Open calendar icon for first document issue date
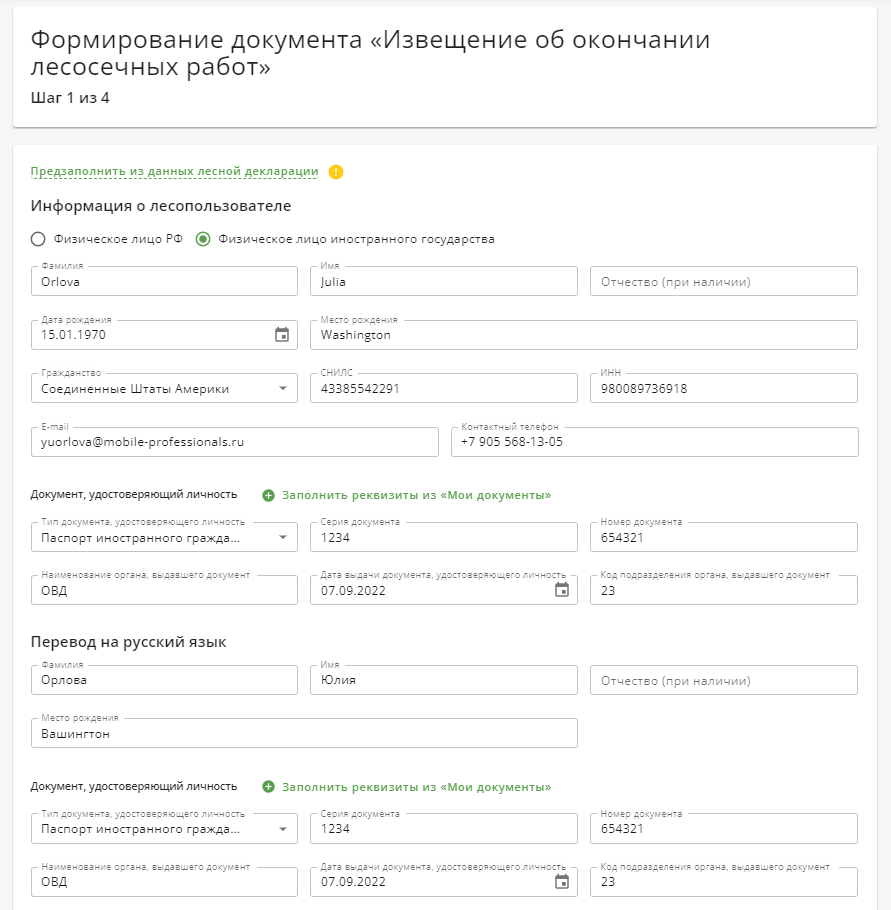Screen dimensions: 891x910 point(561,590)
